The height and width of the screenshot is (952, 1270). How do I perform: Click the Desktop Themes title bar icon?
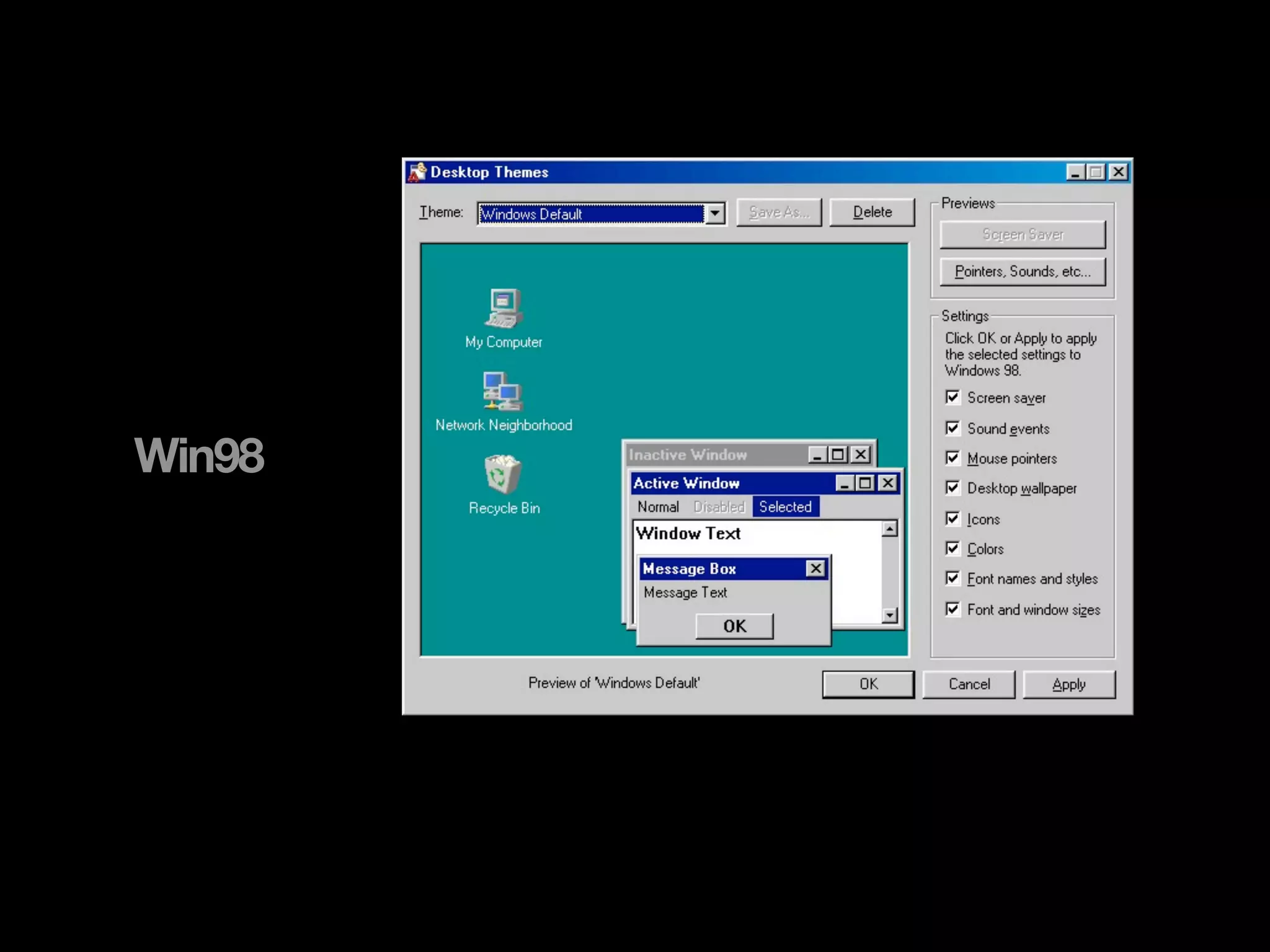coord(417,172)
